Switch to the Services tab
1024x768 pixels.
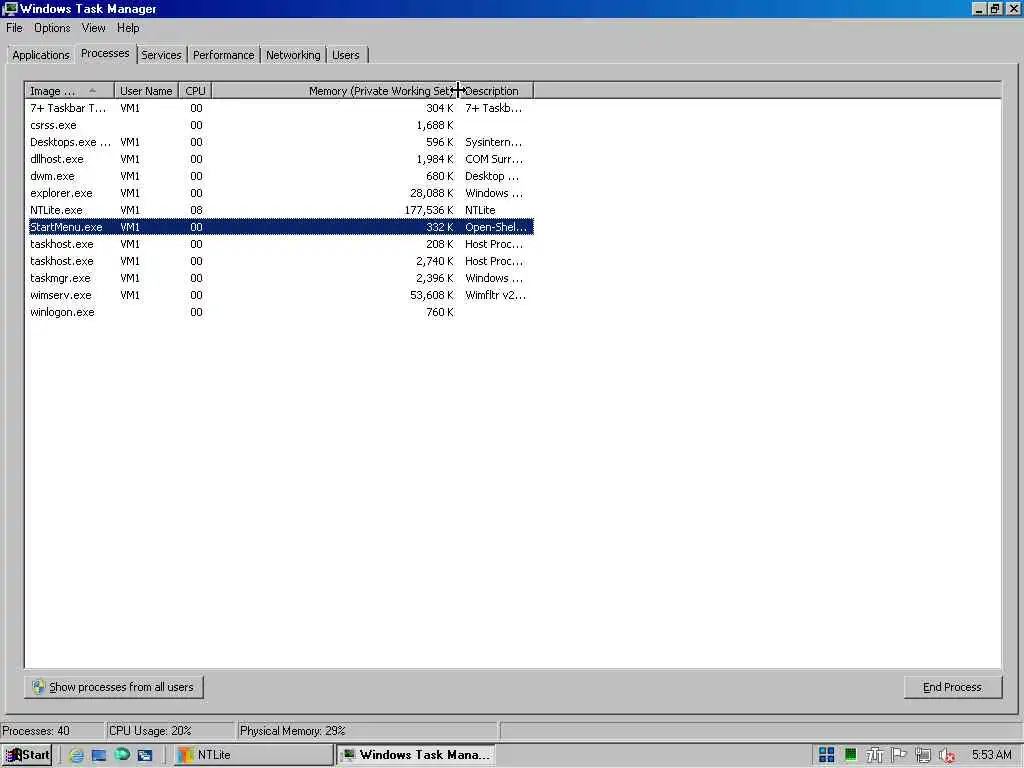[161, 55]
